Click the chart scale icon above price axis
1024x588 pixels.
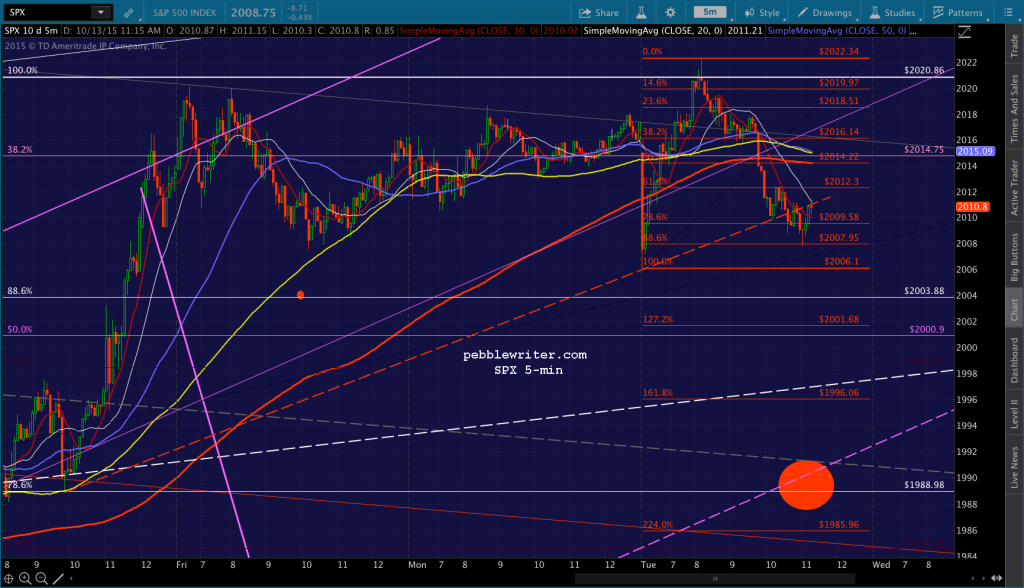coord(965,31)
